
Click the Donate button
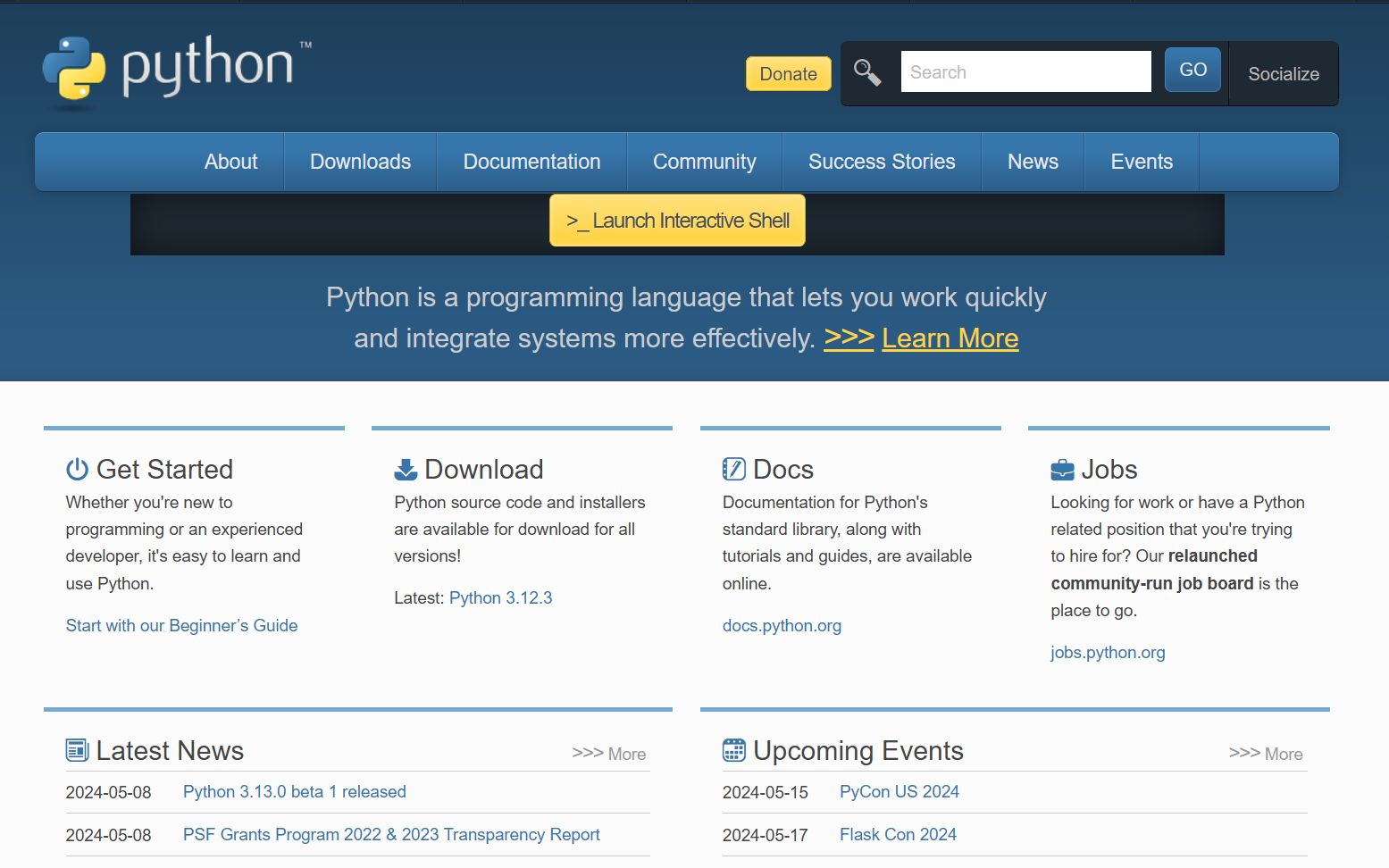click(x=787, y=74)
